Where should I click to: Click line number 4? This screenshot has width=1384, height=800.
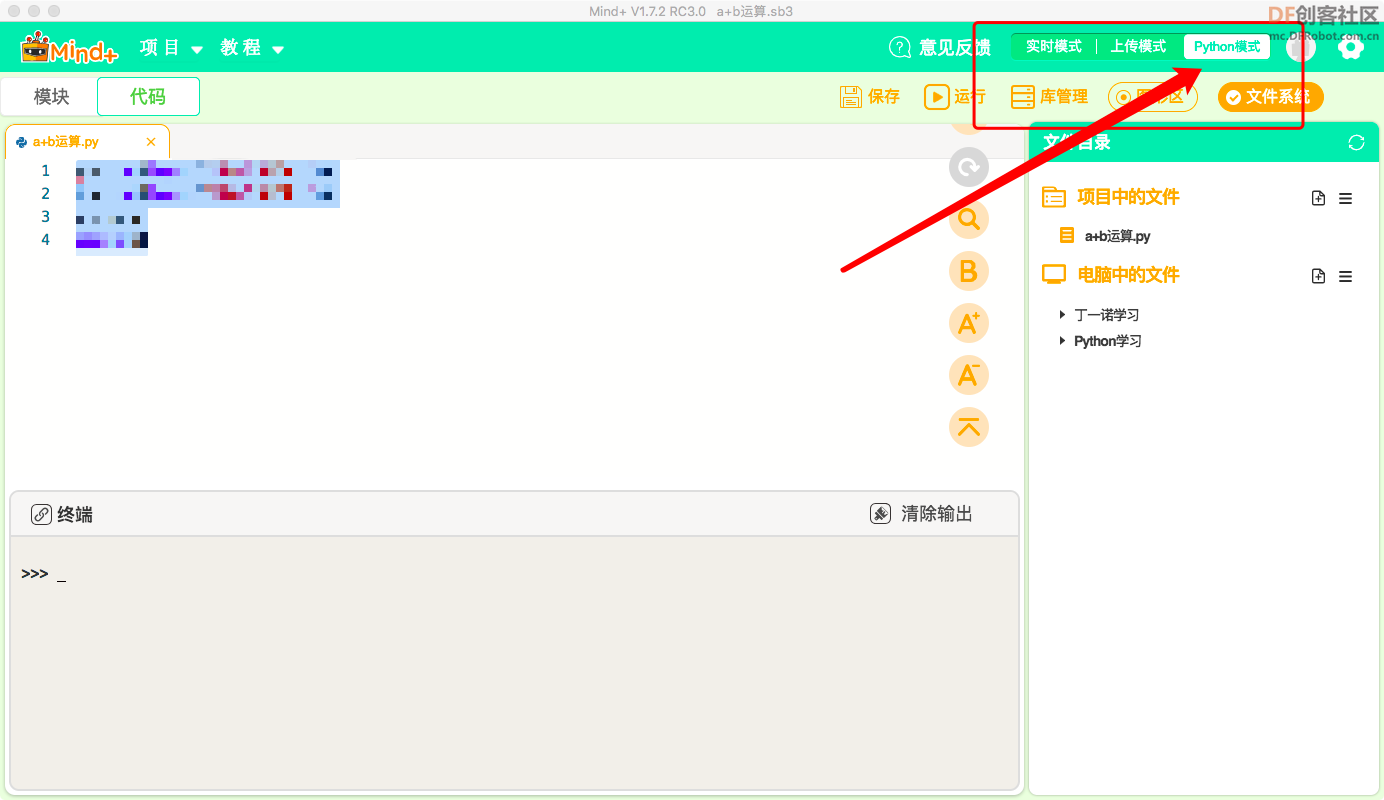click(x=46, y=240)
